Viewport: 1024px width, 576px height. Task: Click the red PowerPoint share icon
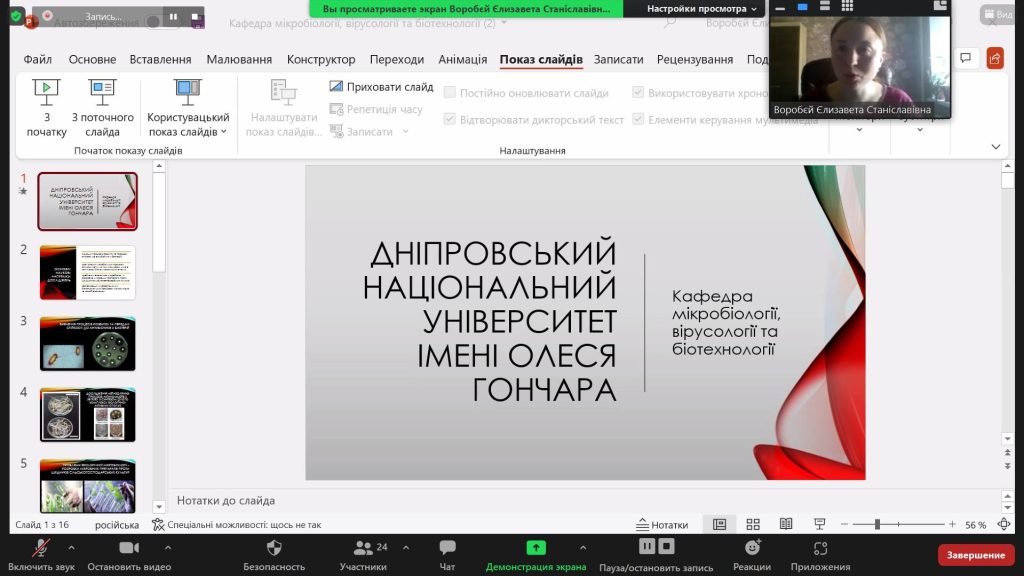click(995, 58)
